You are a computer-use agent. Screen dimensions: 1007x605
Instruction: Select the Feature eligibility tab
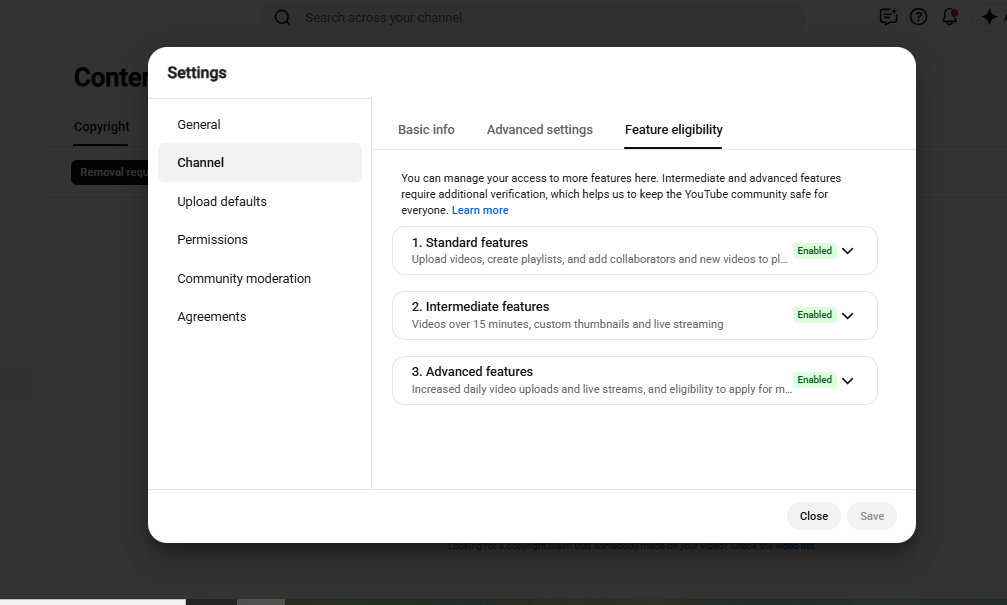coord(673,130)
